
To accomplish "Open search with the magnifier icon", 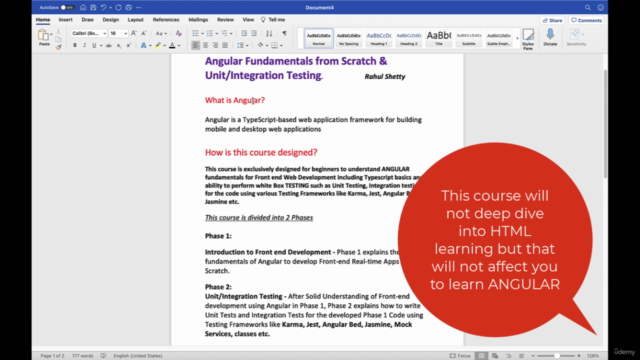I will point(588,7).
